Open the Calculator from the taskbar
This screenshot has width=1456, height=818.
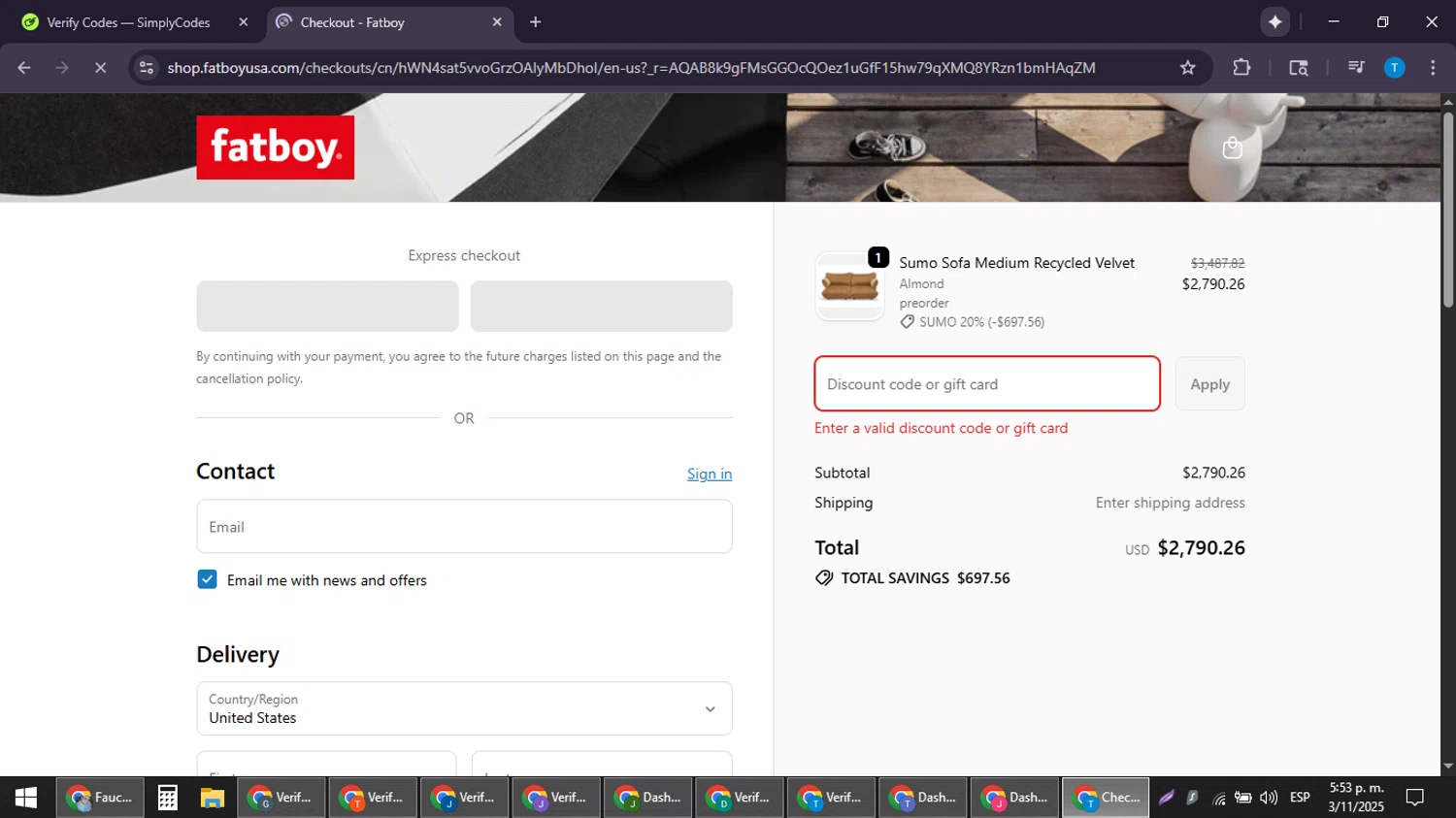[167, 798]
